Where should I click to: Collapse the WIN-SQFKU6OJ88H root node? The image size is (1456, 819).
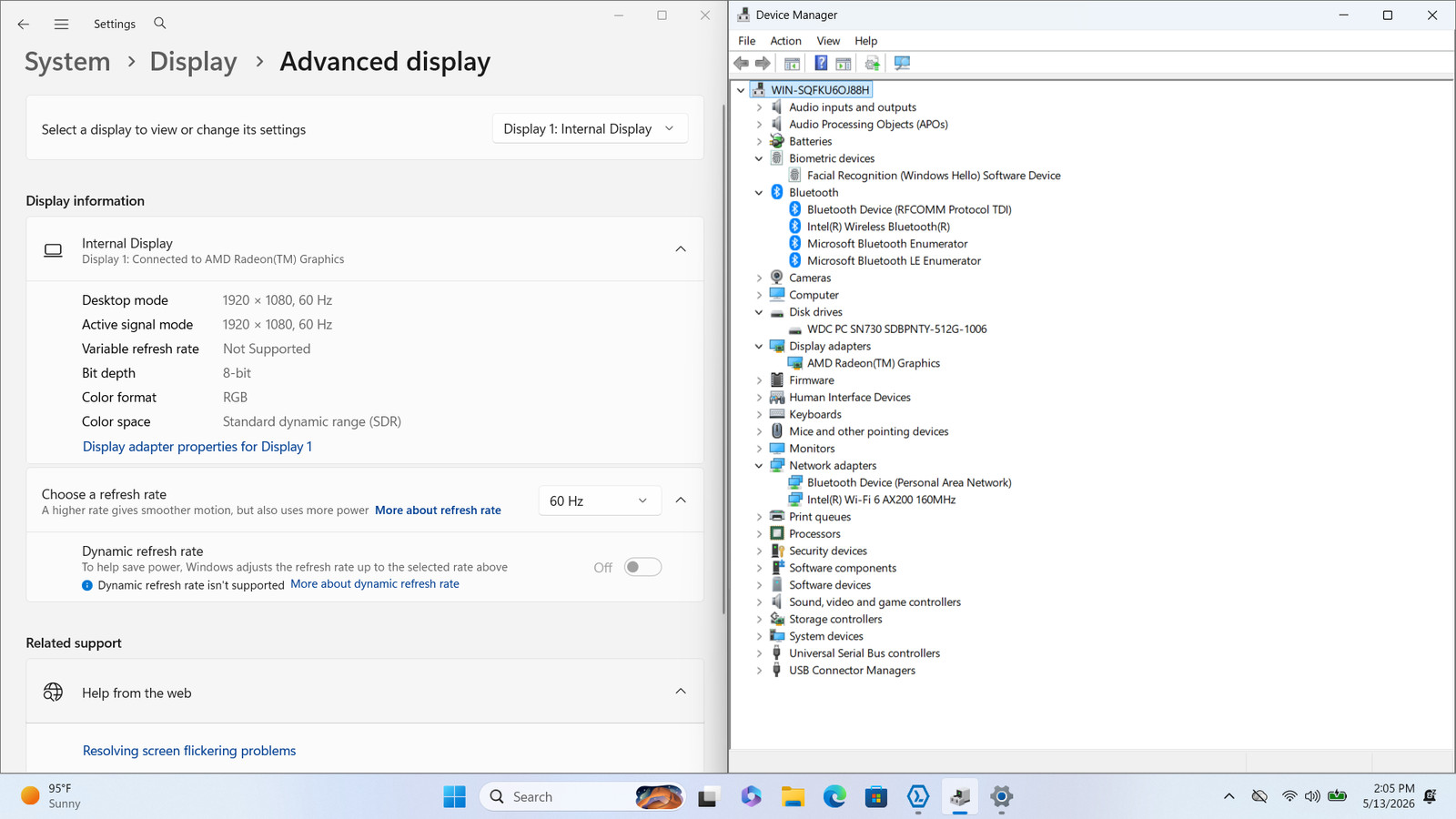point(741,90)
